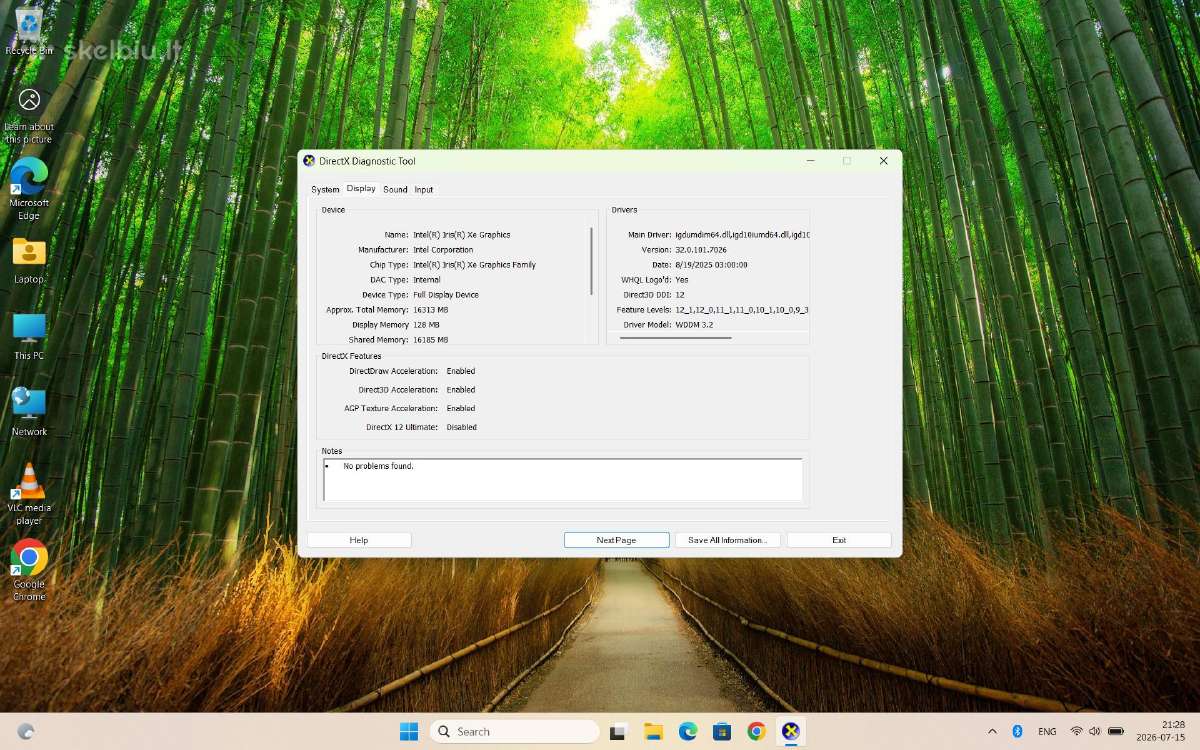Select the 'Intel(R) Iris(R) Xe Graphics' name value
This screenshot has width=1200, height=750.
point(462,235)
